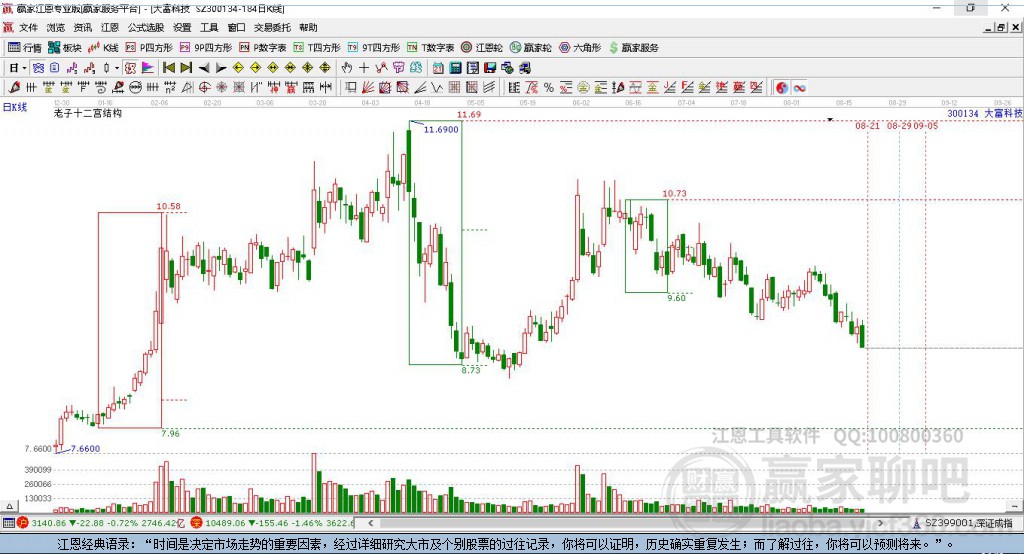Image resolution: width=1024 pixels, height=554 pixels.
Task: Open 赢家服务 with the dollar icon
Action: pyautogui.click(x=633, y=48)
